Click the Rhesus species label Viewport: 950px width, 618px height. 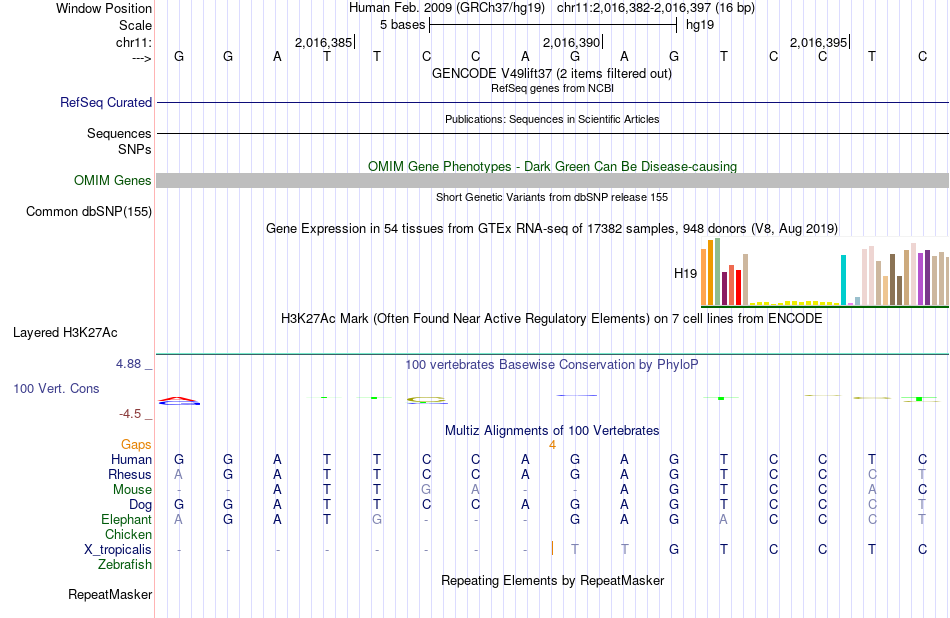point(130,474)
